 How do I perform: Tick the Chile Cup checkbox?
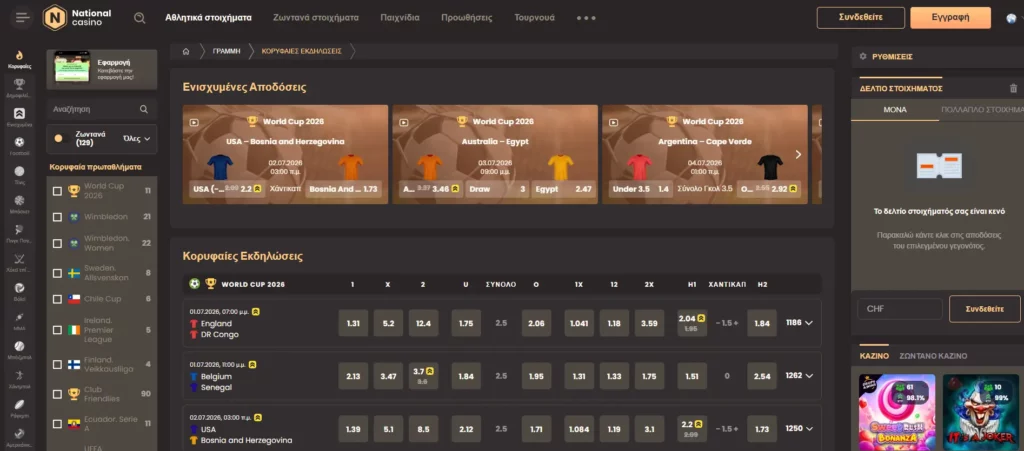coord(57,299)
